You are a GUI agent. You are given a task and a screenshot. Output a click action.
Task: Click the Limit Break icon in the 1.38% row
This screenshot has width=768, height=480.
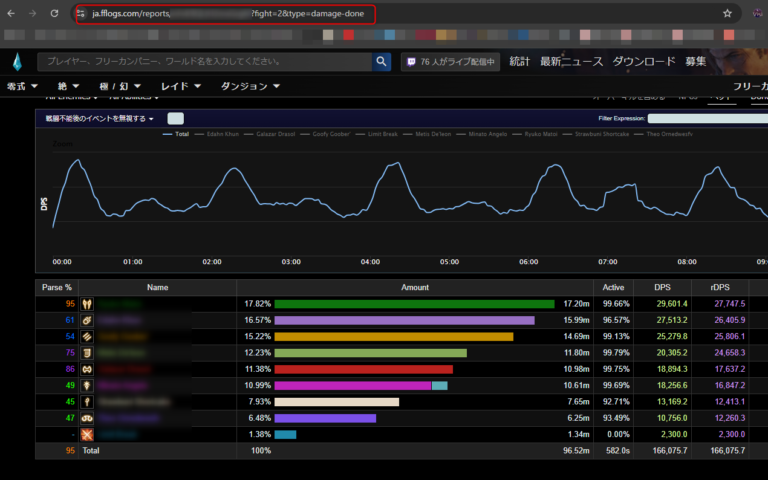point(87,435)
